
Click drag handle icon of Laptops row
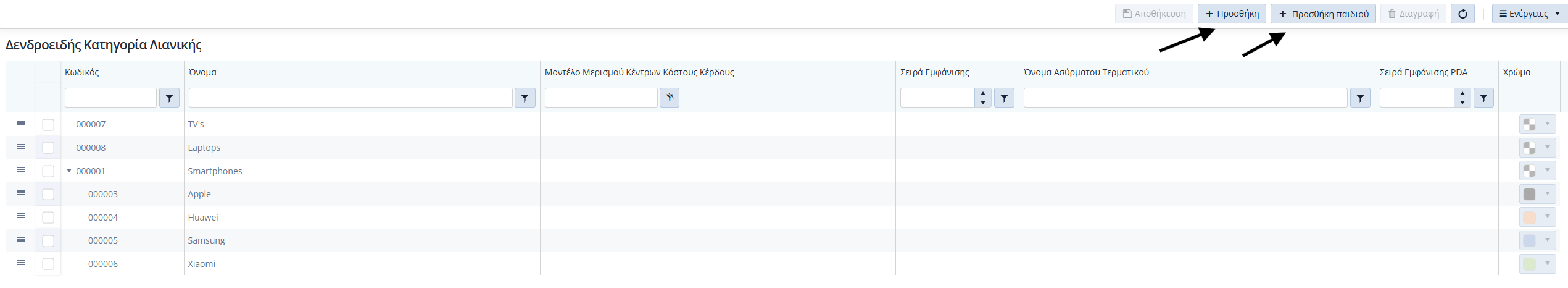click(21, 147)
